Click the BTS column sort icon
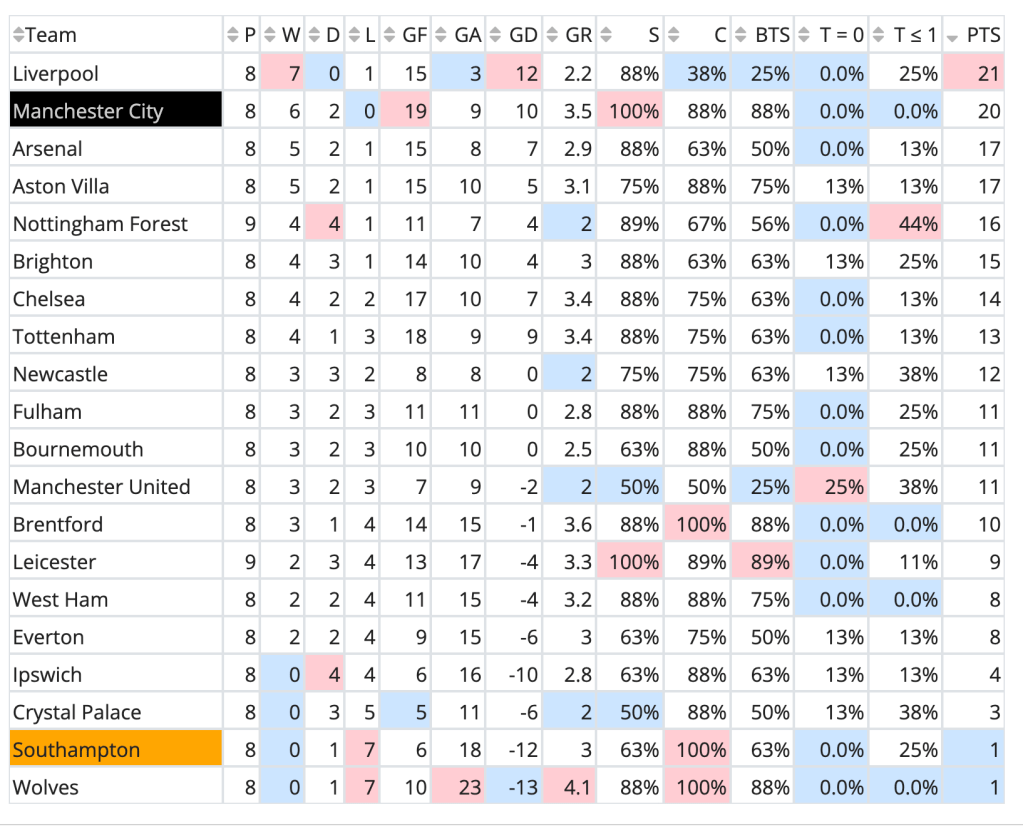 click(743, 36)
